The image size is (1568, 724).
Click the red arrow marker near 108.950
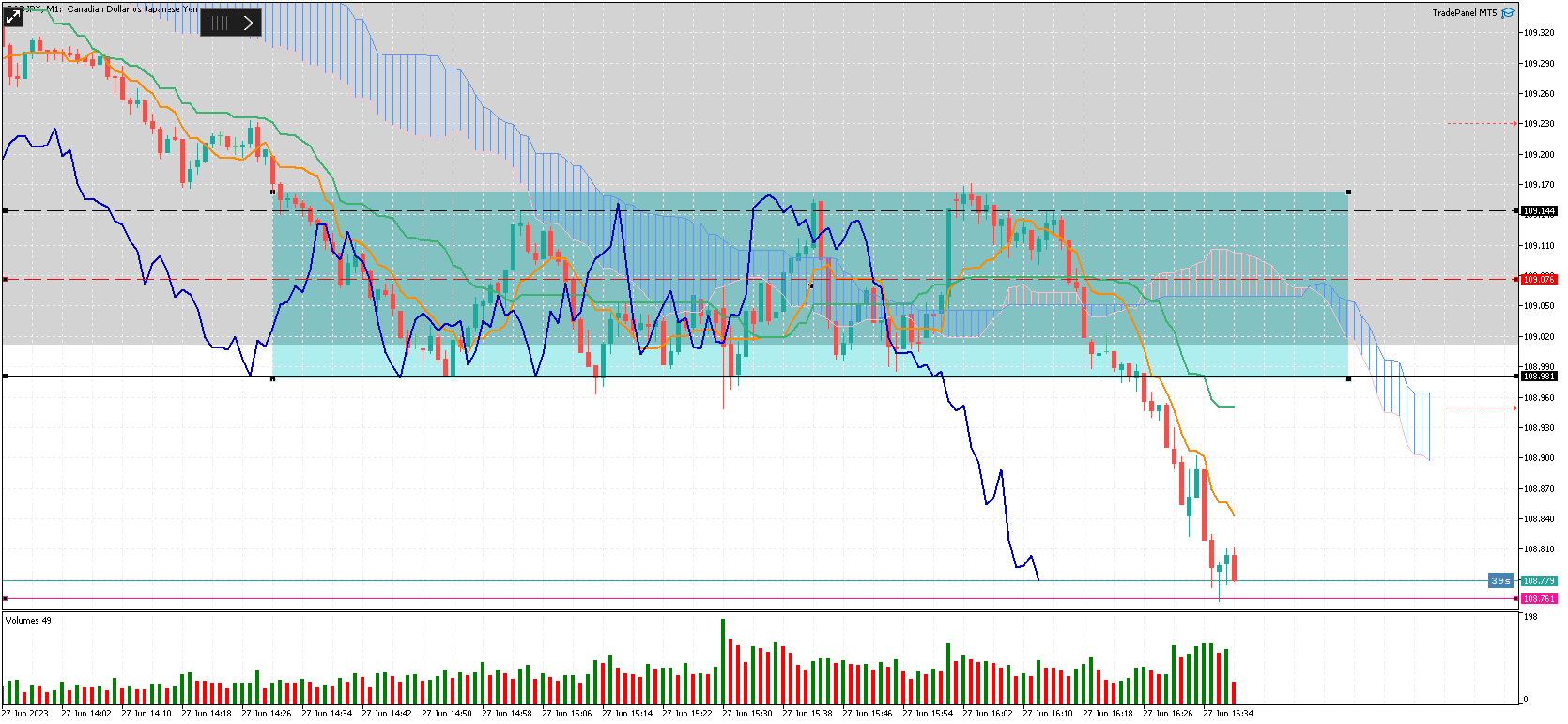point(1514,408)
